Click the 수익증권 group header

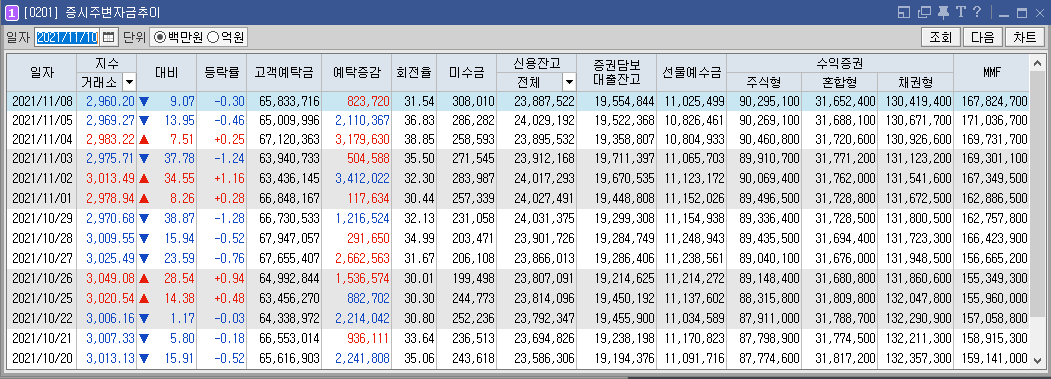(840, 64)
